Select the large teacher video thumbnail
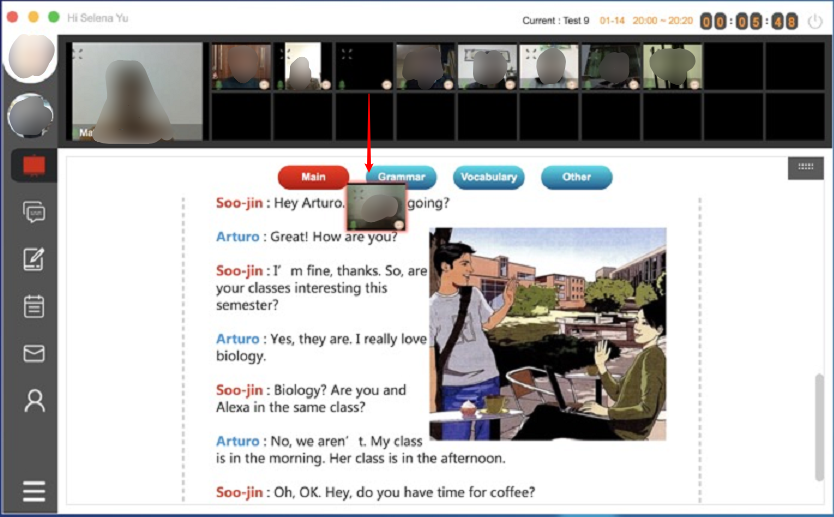This screenshot has height=517, width=834. click(137, 91)
